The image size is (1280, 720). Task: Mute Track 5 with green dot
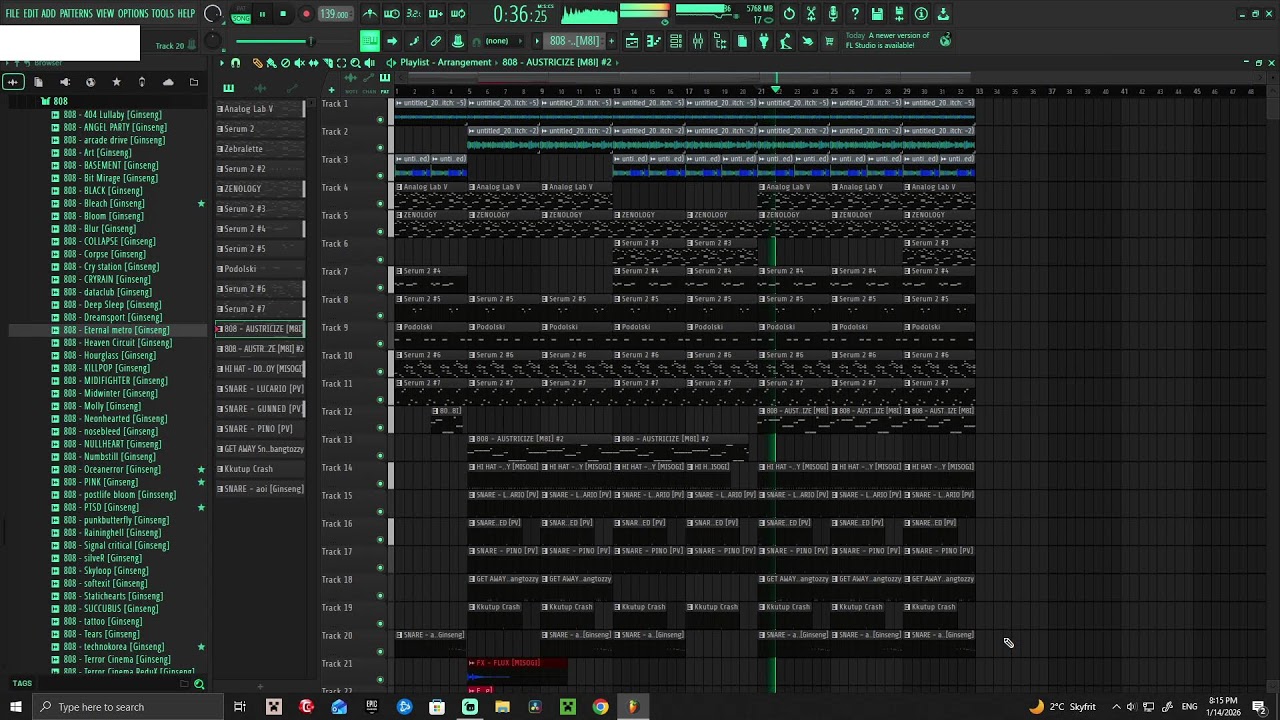click(x=380, y=232)
